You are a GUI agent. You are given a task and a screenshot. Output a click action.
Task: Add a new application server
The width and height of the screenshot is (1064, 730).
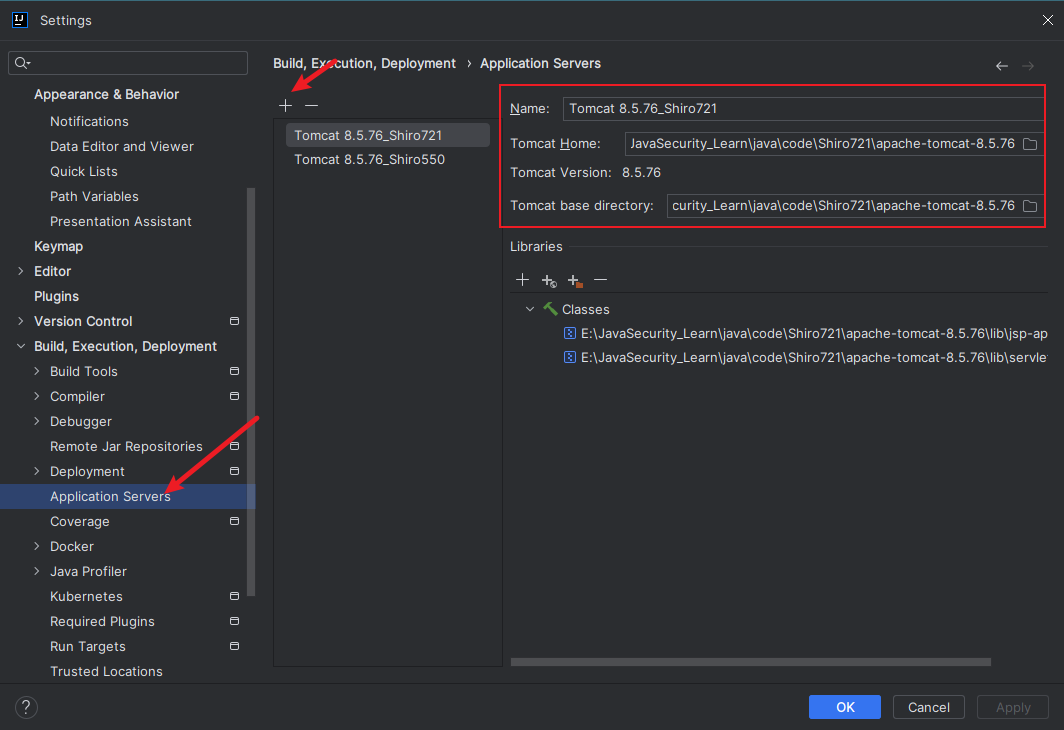point(286,105)
